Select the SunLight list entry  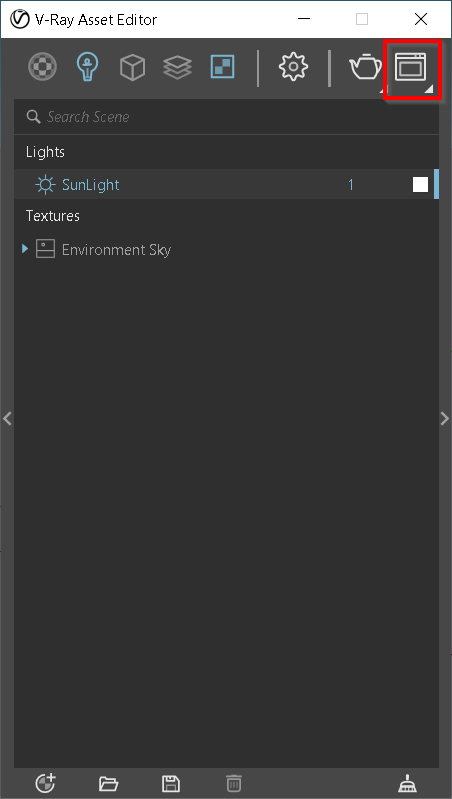tap(226, 184)
